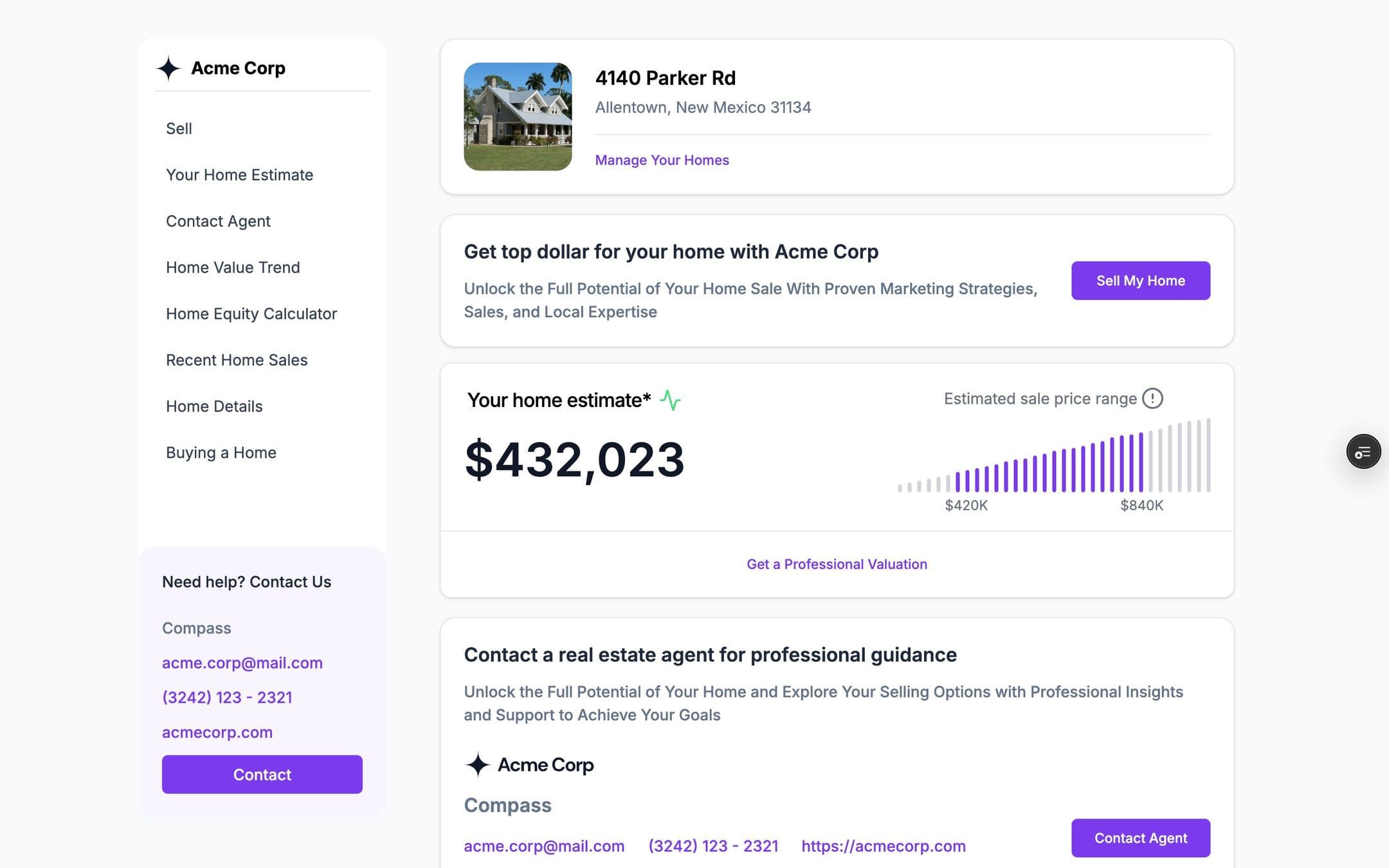The height and width of the screenshot is (868, 1389).
Task: Click the Sell My Home button
Action: click(1140, 280)
